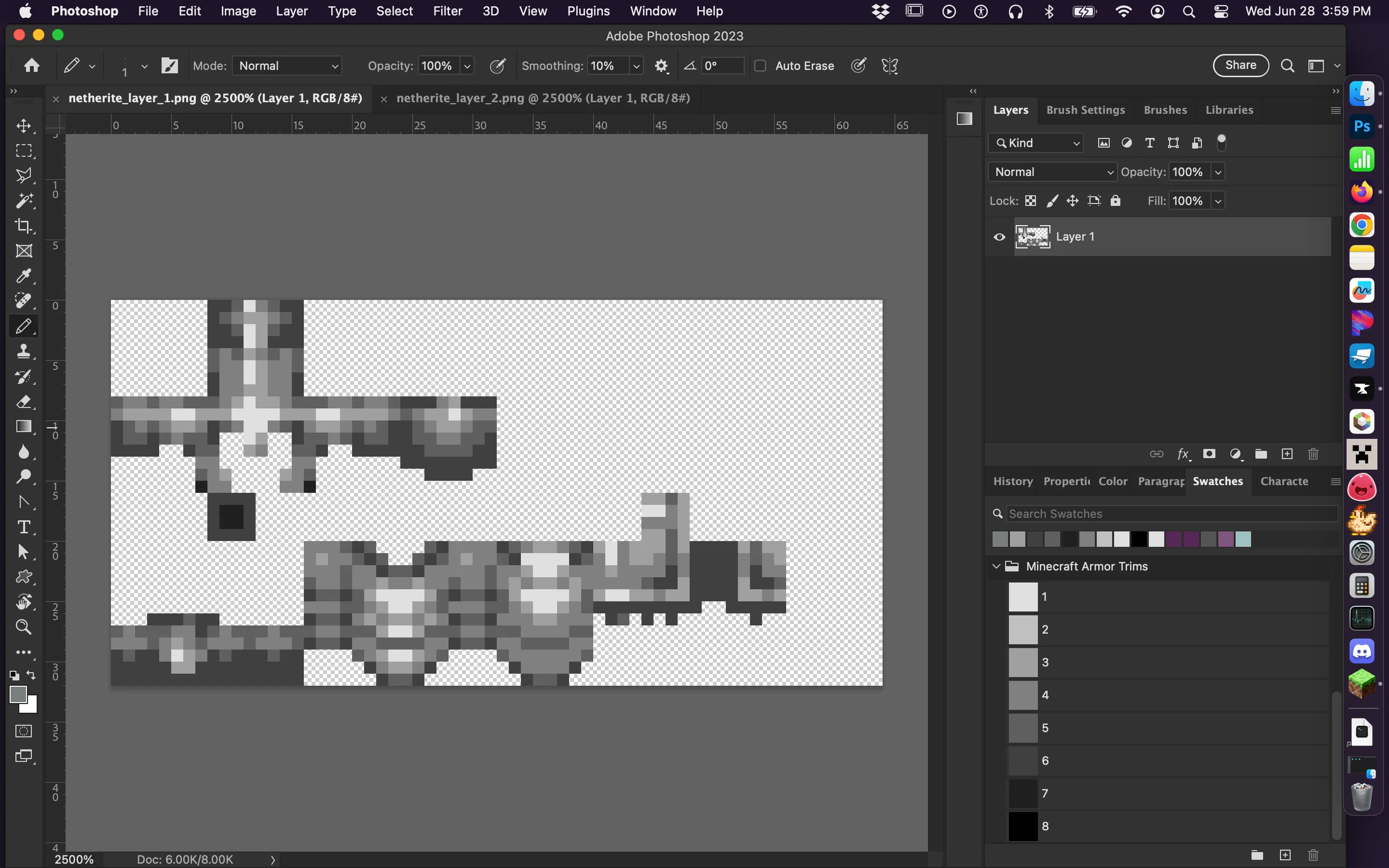This screenshot has width=1389, height=868.
Task: Close netherite_layer_1.png document tab
Action: [x=55, y=99]
